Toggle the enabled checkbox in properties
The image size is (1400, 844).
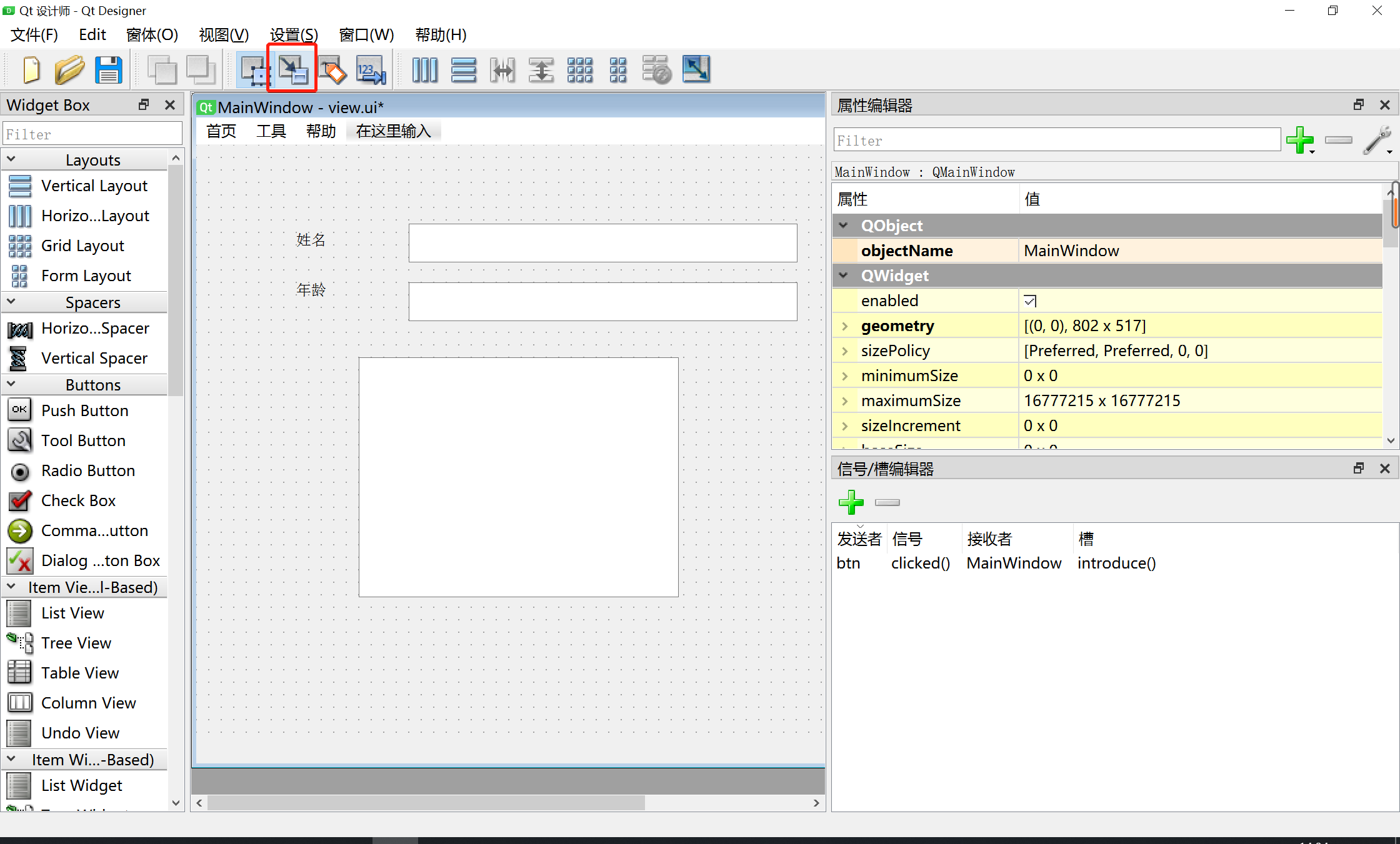point(1030,301)
